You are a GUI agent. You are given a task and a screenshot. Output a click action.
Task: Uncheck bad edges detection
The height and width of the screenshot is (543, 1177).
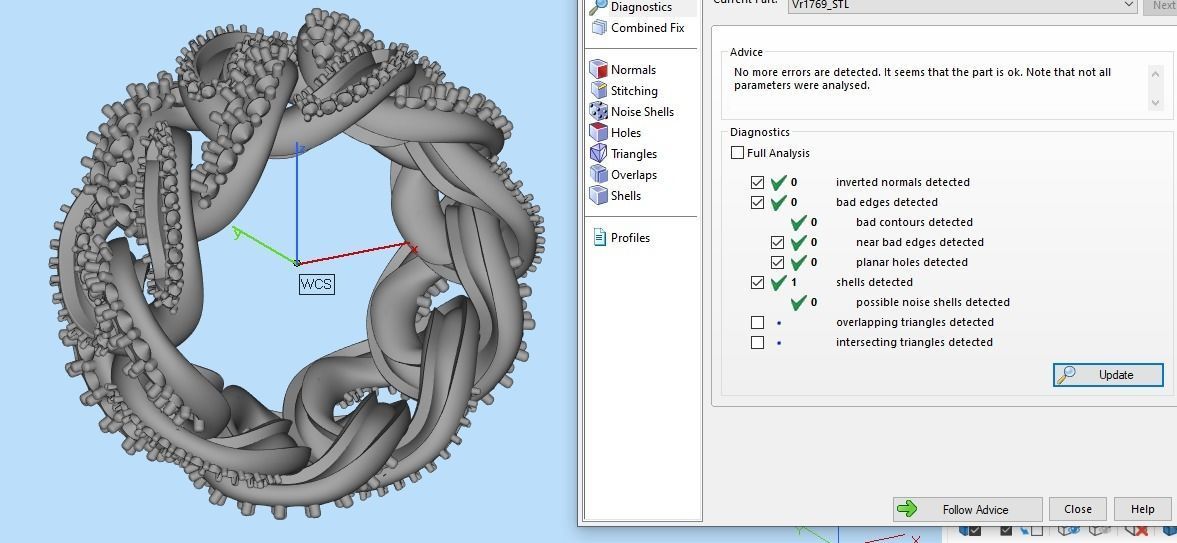pyautogui.click(x=757, y=202)
